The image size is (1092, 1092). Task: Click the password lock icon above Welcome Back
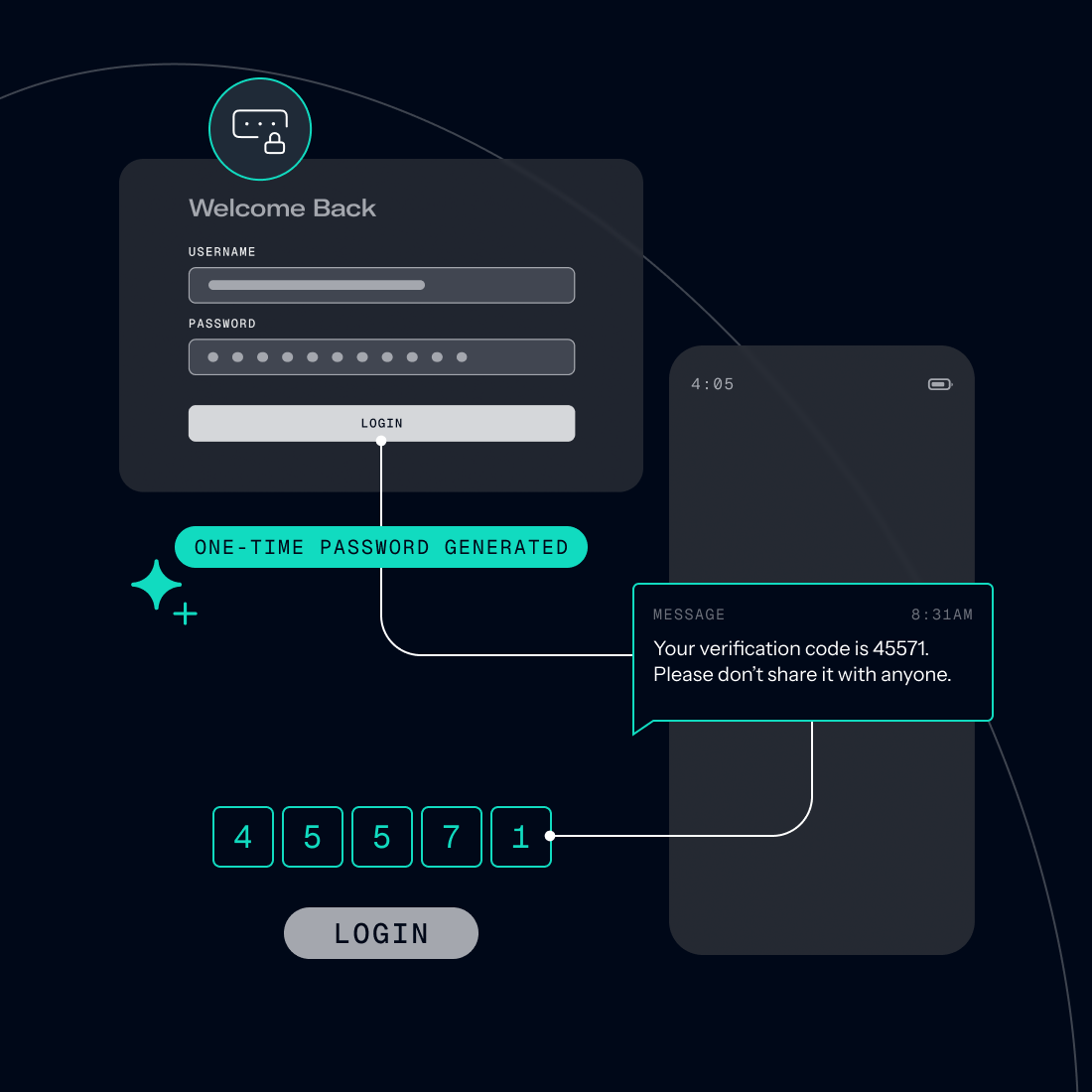[260, 130]
